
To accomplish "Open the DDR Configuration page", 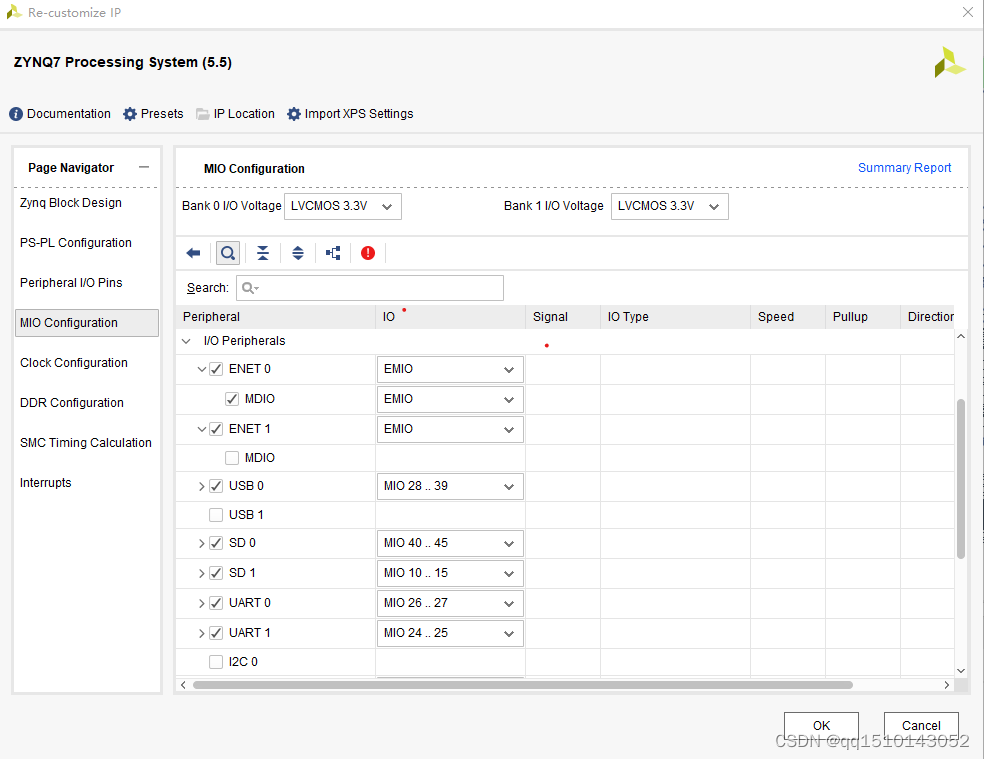I will tap(72, 403).
